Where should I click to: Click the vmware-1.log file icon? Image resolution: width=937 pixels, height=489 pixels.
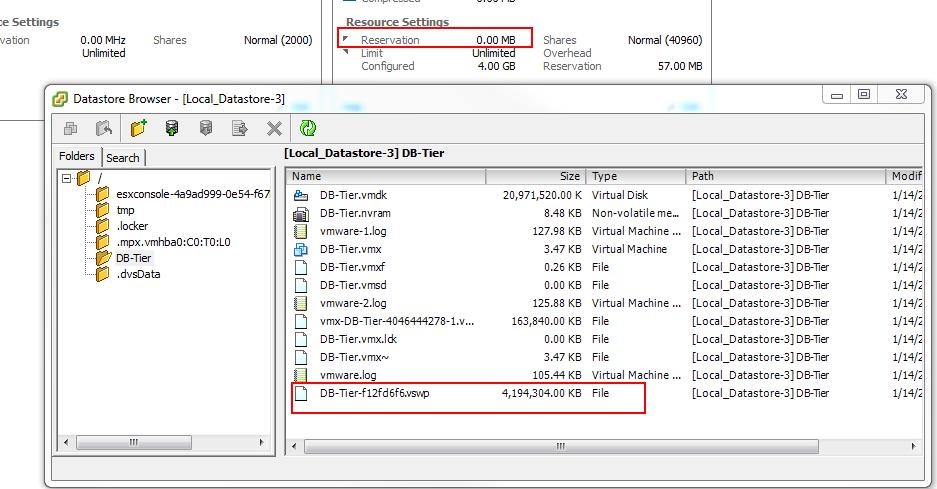(x=301, y=231)
